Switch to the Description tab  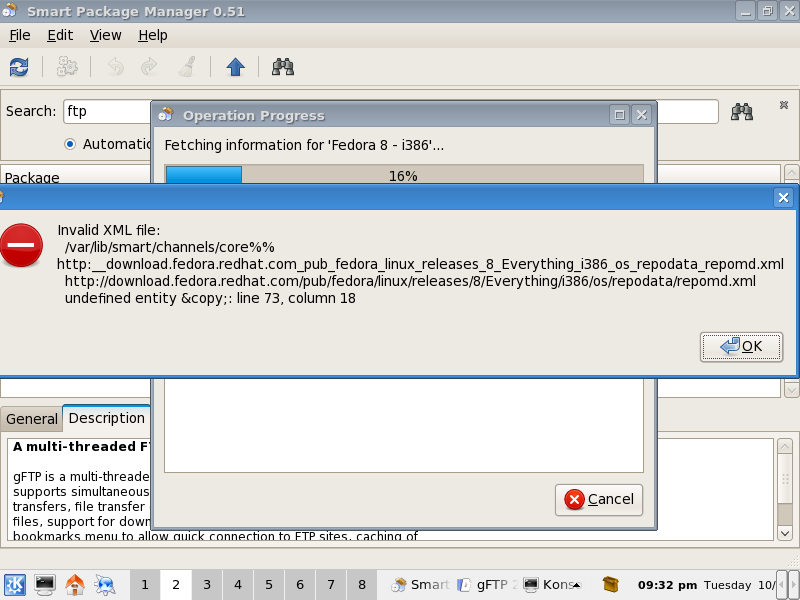coord(107,418)
